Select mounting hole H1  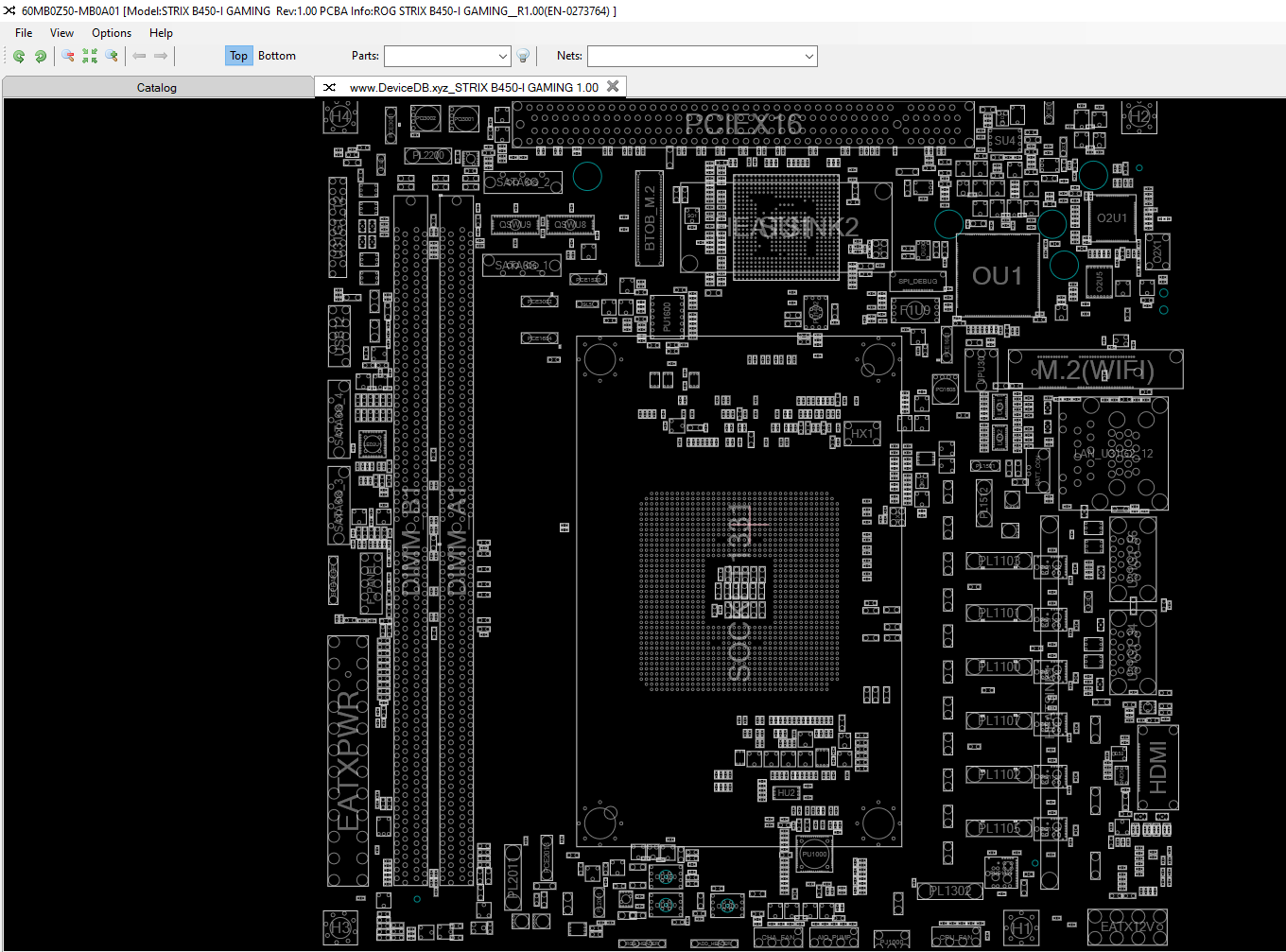tap(1021, 928)
